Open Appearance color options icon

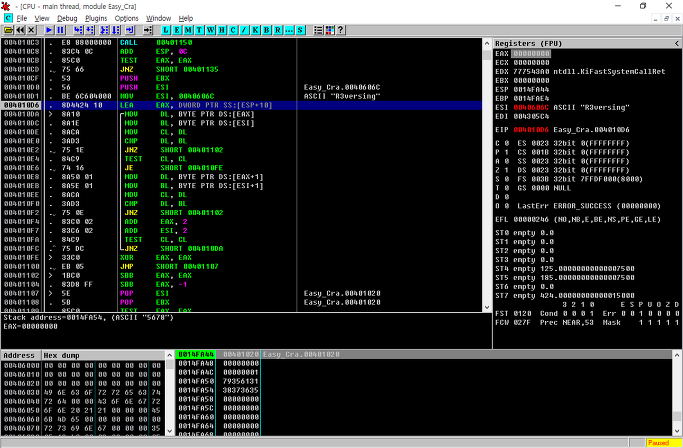point(330,30)
